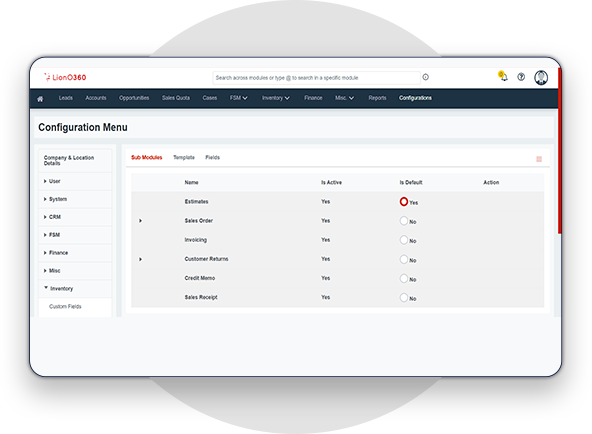
Task: Open Finance in navigation bar
Action: coord(313,98)
